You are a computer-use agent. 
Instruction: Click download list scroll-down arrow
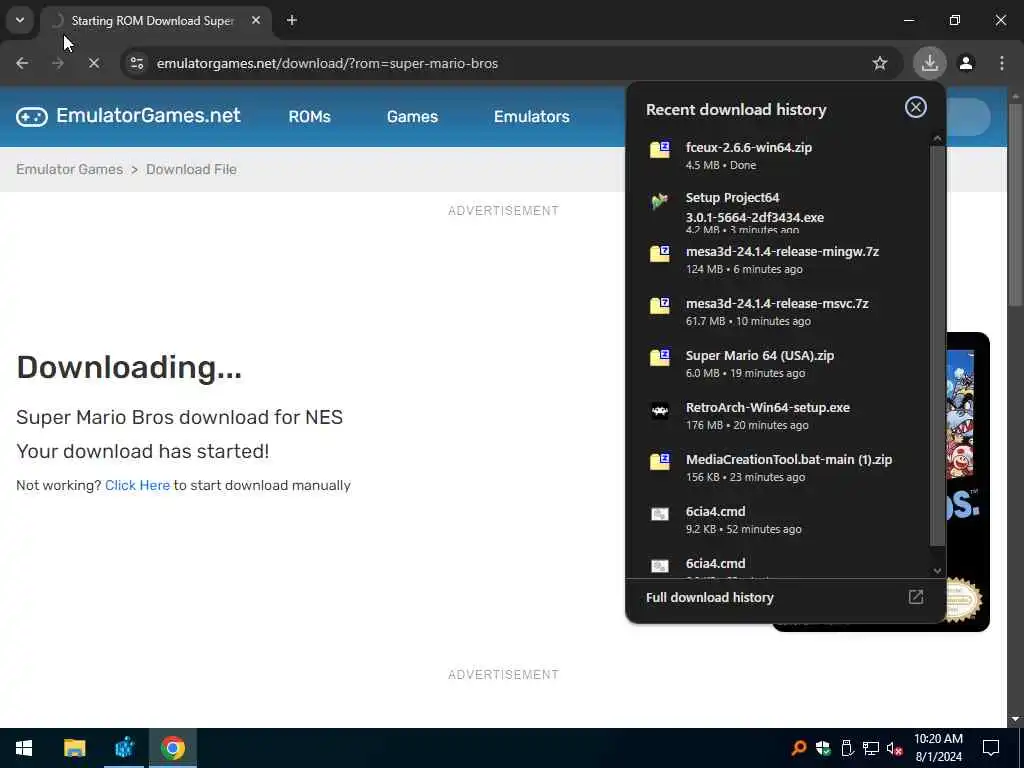[x=937, y=571]
